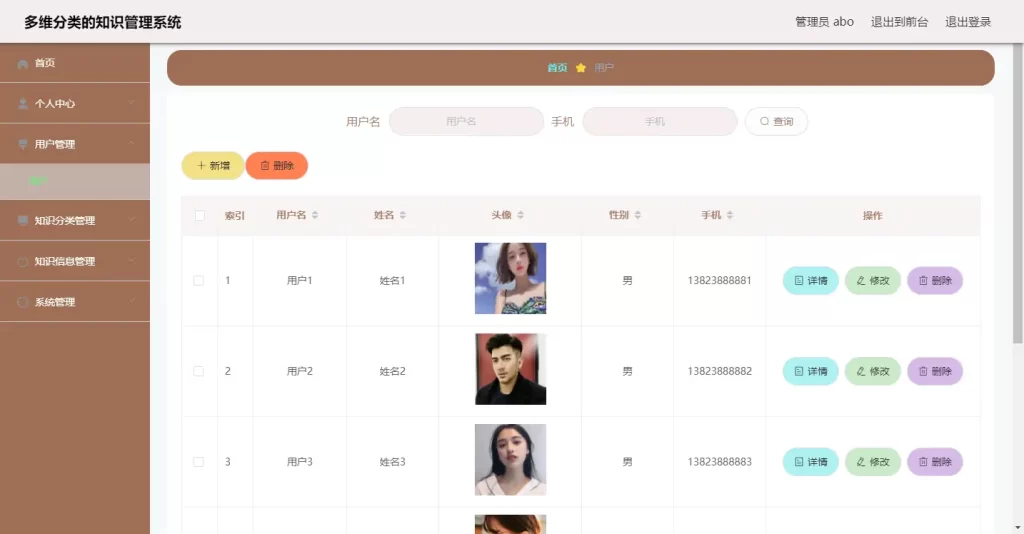Viewport: 1024px width, 534px height.
Task: Check the row for 用户3
Action: 199,462
